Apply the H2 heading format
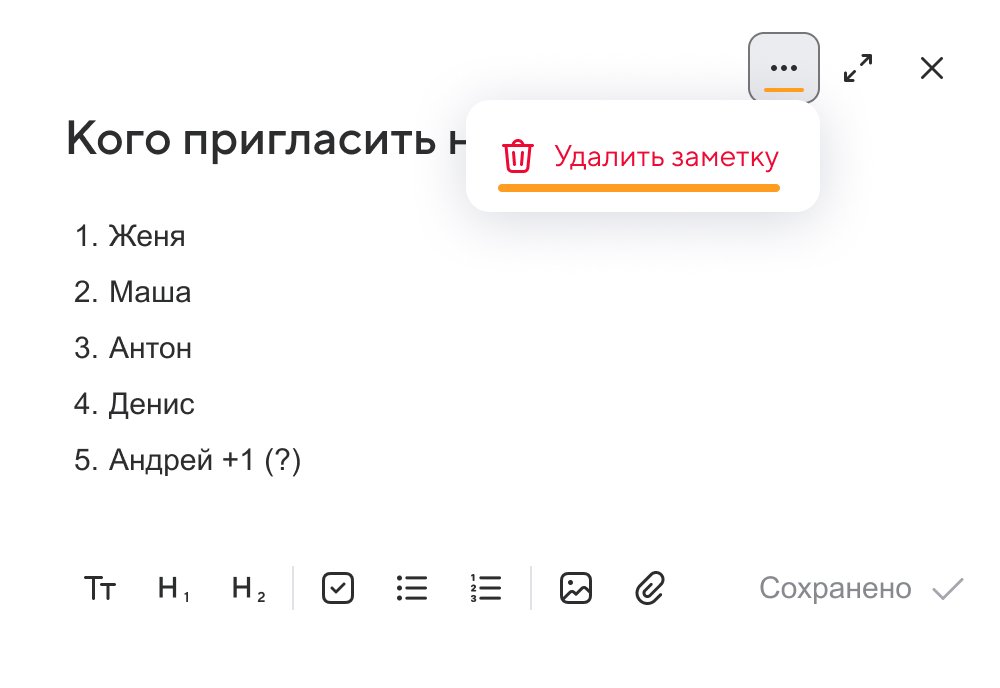Viewport: 1000px width, 688px height. coord(248,589)
